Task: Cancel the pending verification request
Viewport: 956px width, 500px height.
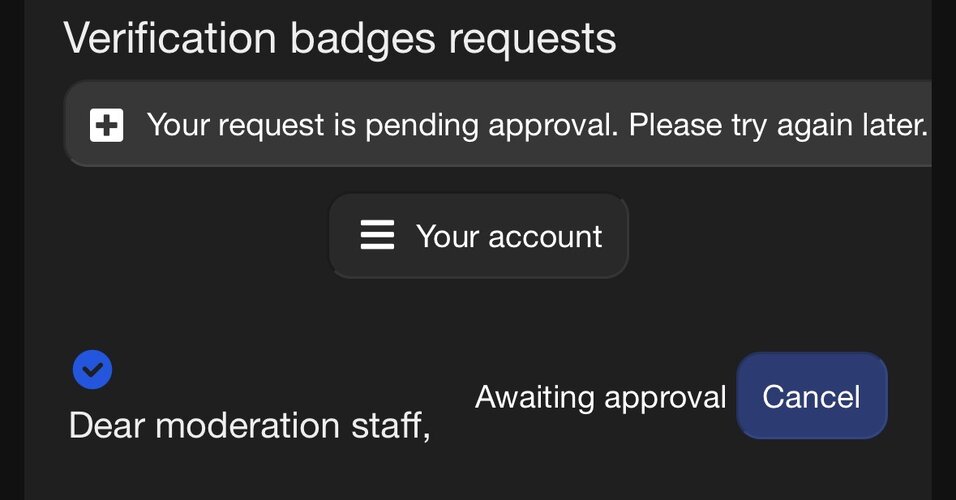Action: coord(811,396)
